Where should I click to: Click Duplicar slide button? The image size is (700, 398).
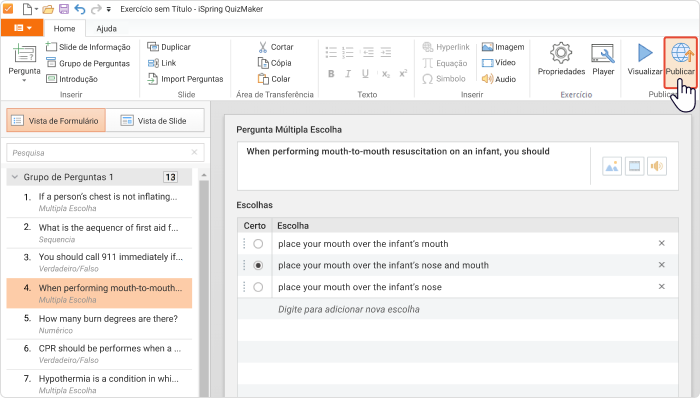pos(169,47)
